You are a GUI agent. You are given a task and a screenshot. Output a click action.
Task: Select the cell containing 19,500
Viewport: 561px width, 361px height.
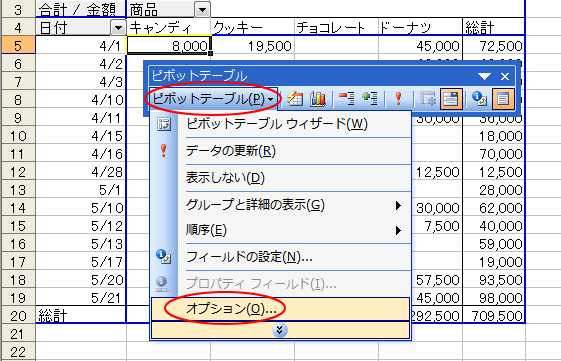(x=253, y=45)
